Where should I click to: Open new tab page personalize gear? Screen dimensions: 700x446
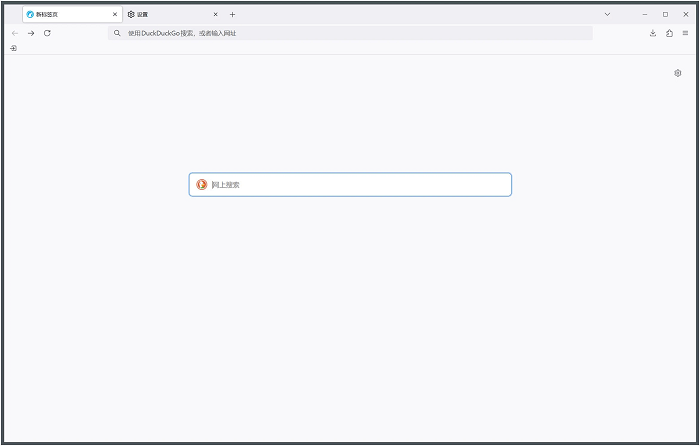click(677, 73)
